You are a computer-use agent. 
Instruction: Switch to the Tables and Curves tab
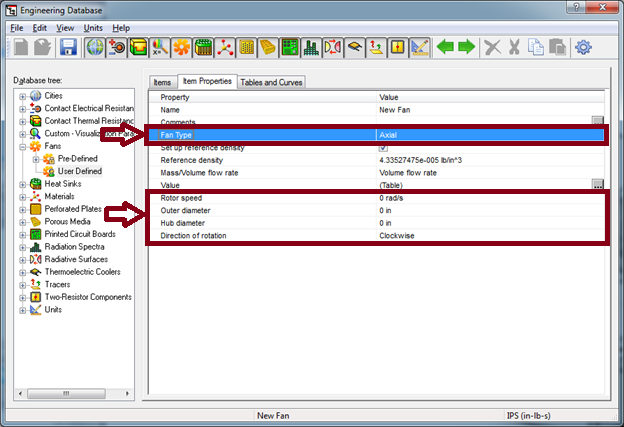271,82
